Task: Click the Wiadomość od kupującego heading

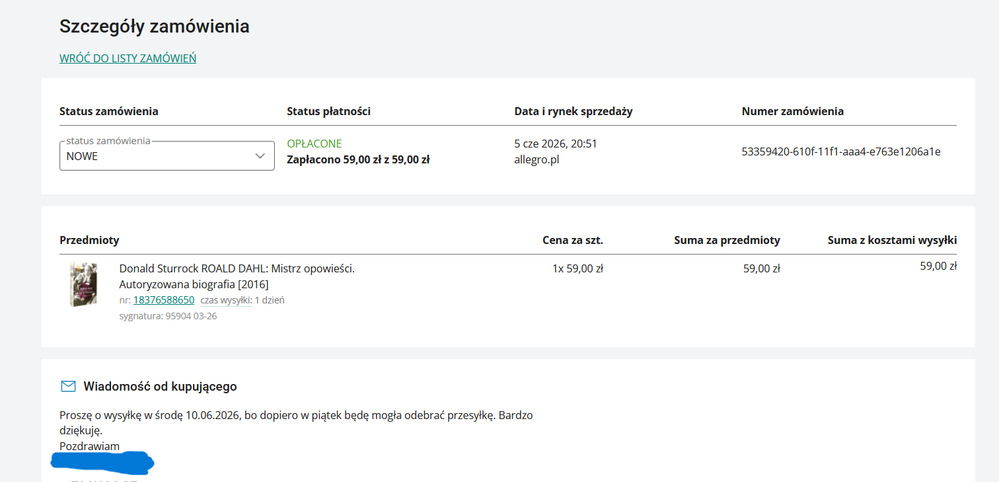Action: pos(160,386)
